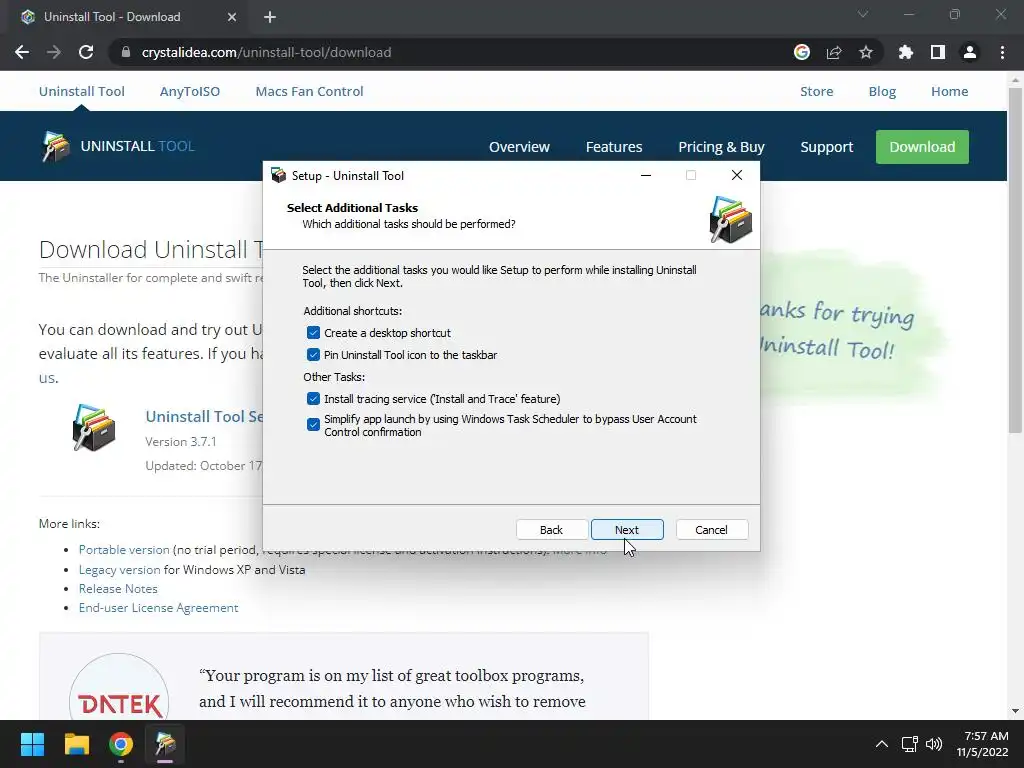Open the Uninstall Tool top nav tab
The image size is (1024, 768).
(82, 91)
